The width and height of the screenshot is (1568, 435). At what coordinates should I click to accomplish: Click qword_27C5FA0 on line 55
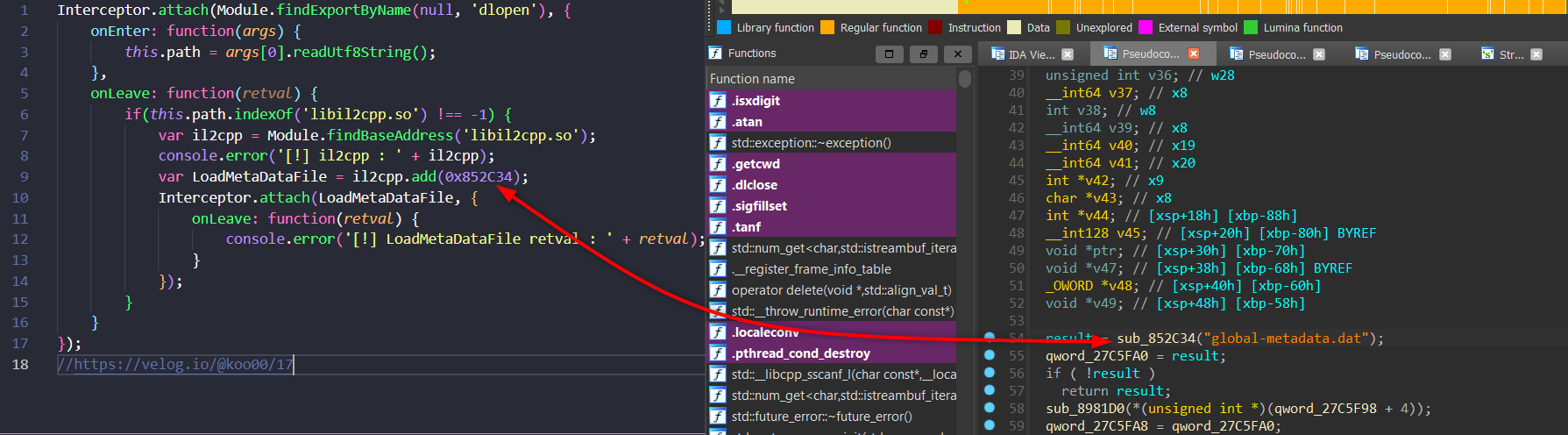[x=1096, y=356]
